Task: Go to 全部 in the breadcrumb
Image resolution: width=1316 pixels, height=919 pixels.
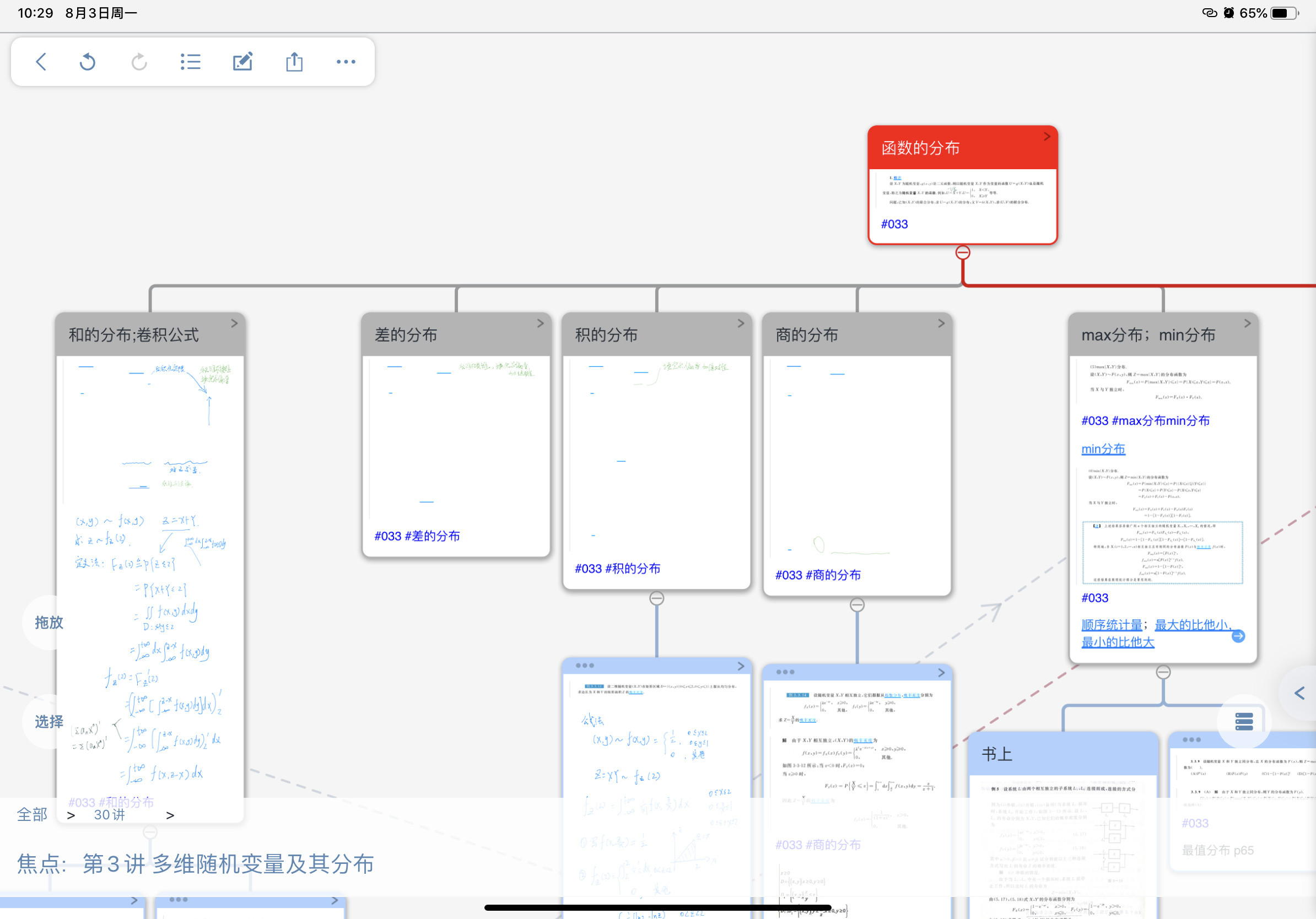Action: [x=32, y=814]
